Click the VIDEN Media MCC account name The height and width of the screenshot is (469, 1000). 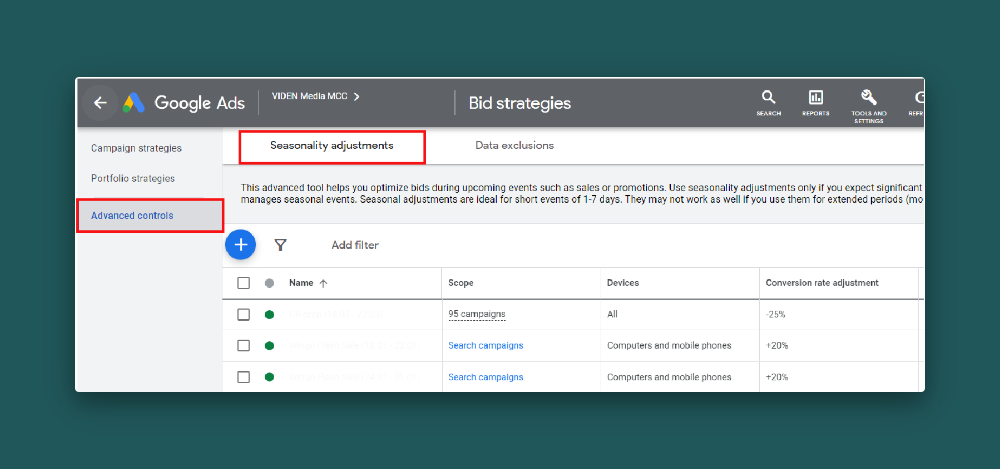click(310, 96)
